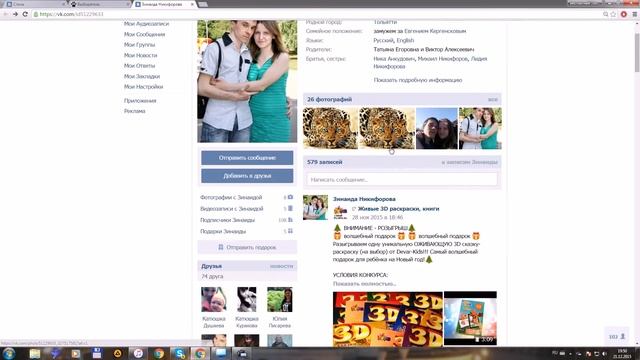
Task: Open post author Зинаида Никифорова name
Action: click(x=364, y=199)
